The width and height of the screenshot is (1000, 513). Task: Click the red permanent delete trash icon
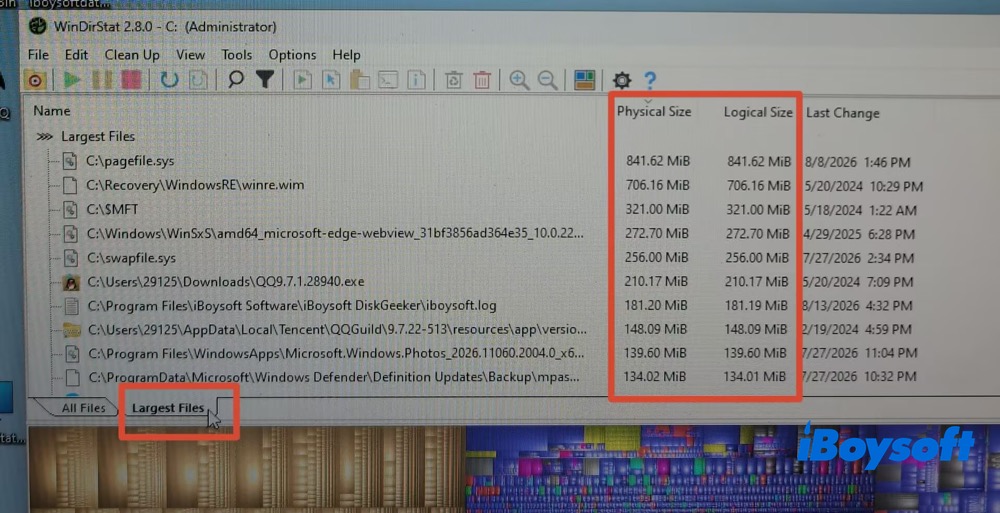(x=482, y=80)
